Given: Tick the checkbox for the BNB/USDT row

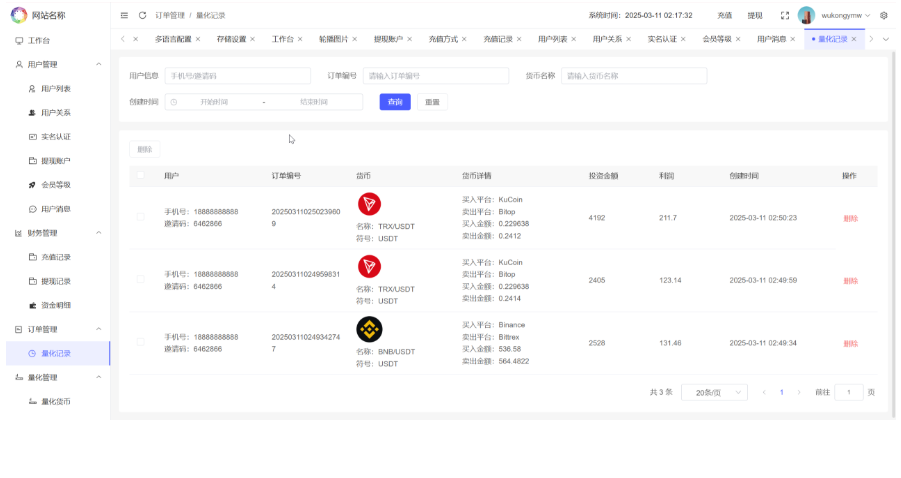Looking at the screenshot, I should coord(140,343).
